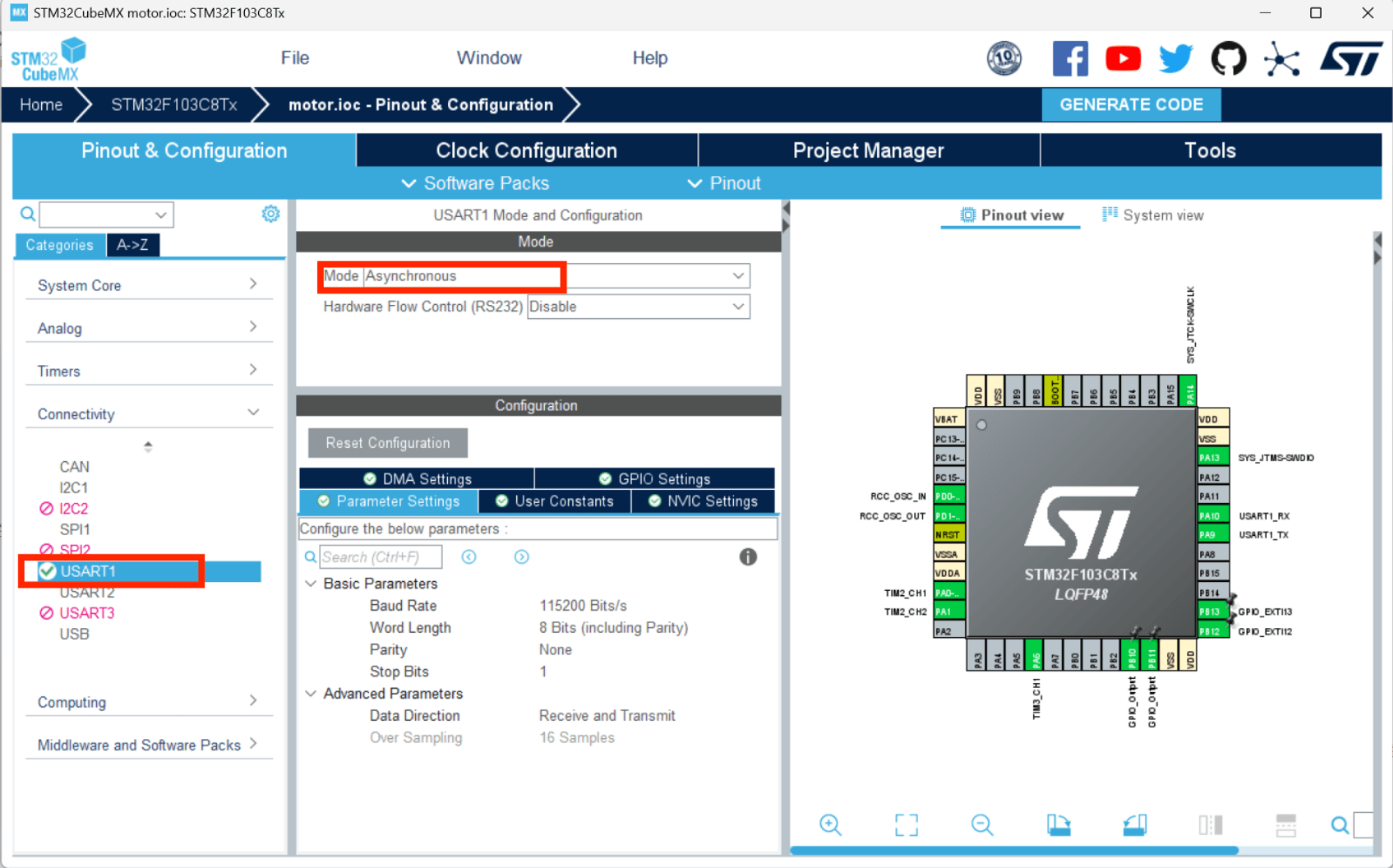This screenshot has width=1393, height=868.
Task: Open the Twitter bird icon
Action: [x=1175, y=59]
